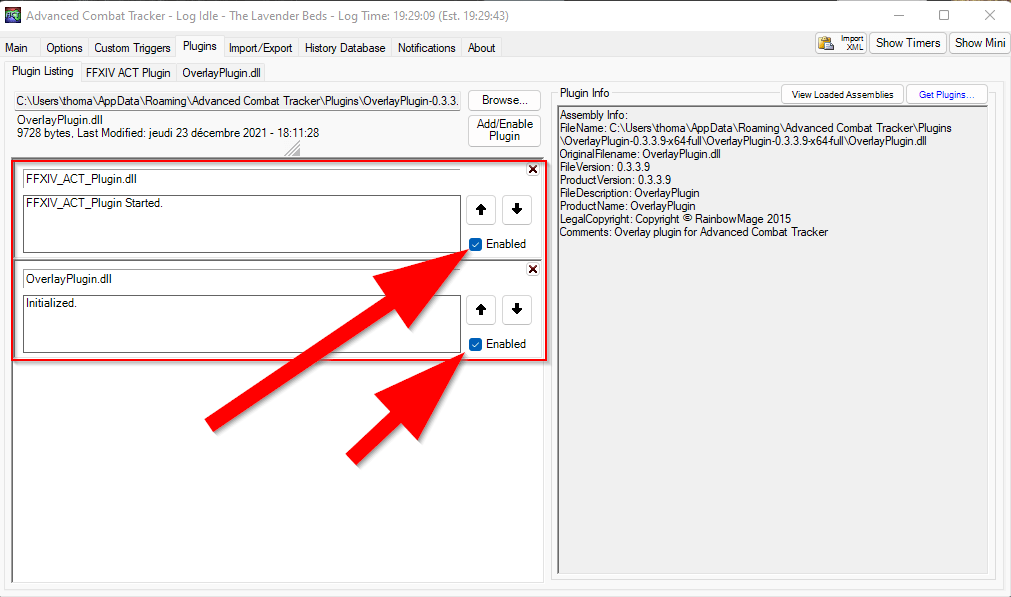Click the Import XML icon button
The width and height of the screenshot is (1011, 597).
click(x=840, y=42)
